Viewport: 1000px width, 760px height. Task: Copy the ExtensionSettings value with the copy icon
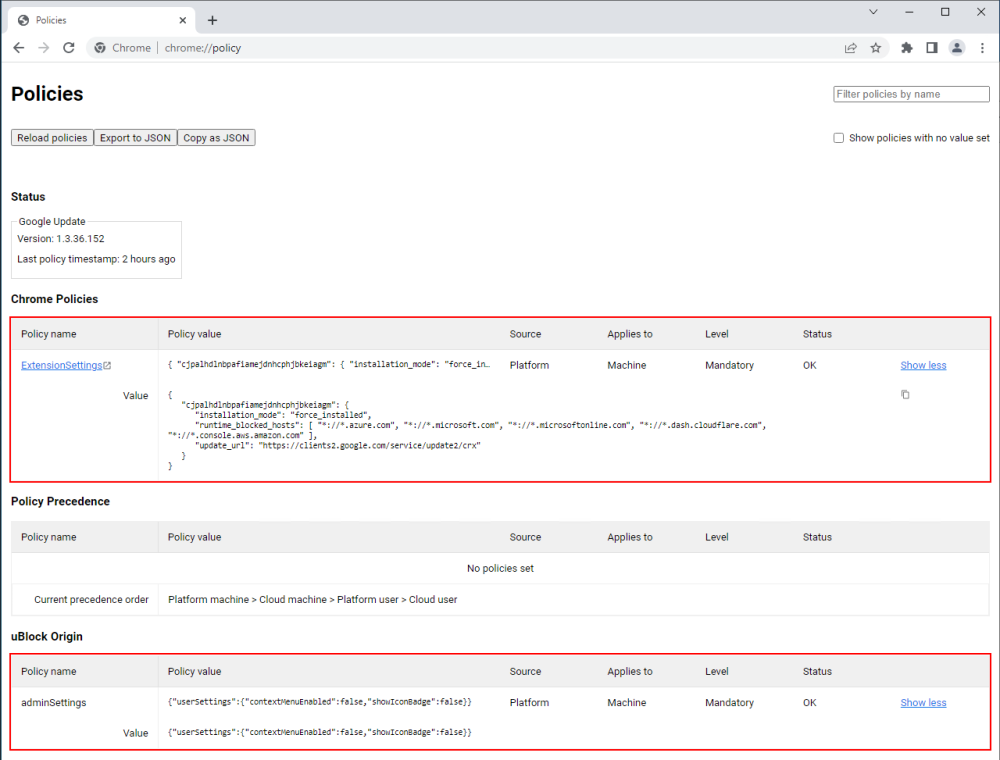tap(905, 395)
